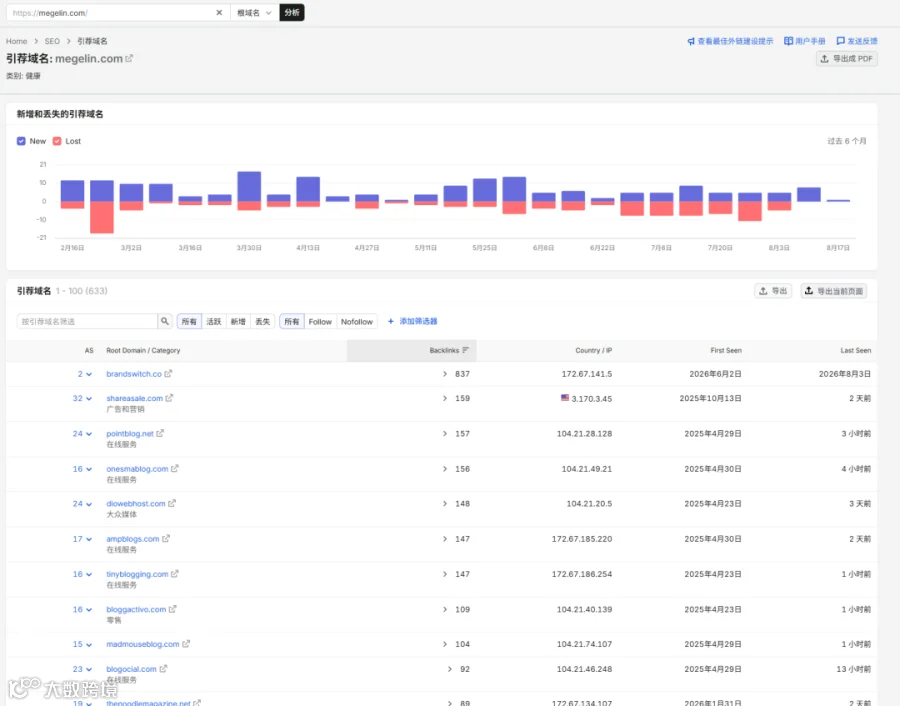
Task: Expand backlinks arrow for pointblog.net row
Action: click(x=445, y=434)
